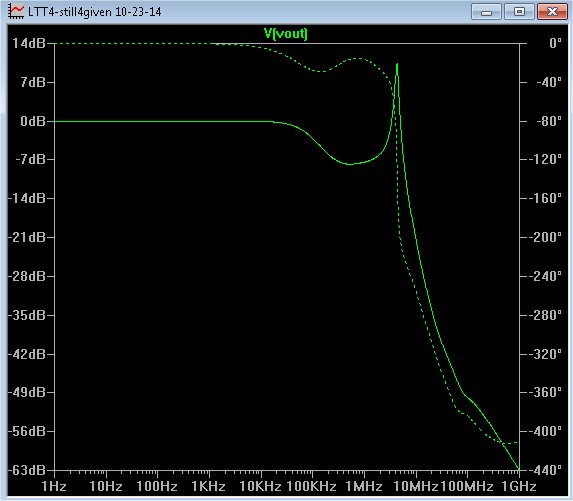Screen dimensions: 573x501
Task: Select the V(vout) trace label
Action: 286,34
